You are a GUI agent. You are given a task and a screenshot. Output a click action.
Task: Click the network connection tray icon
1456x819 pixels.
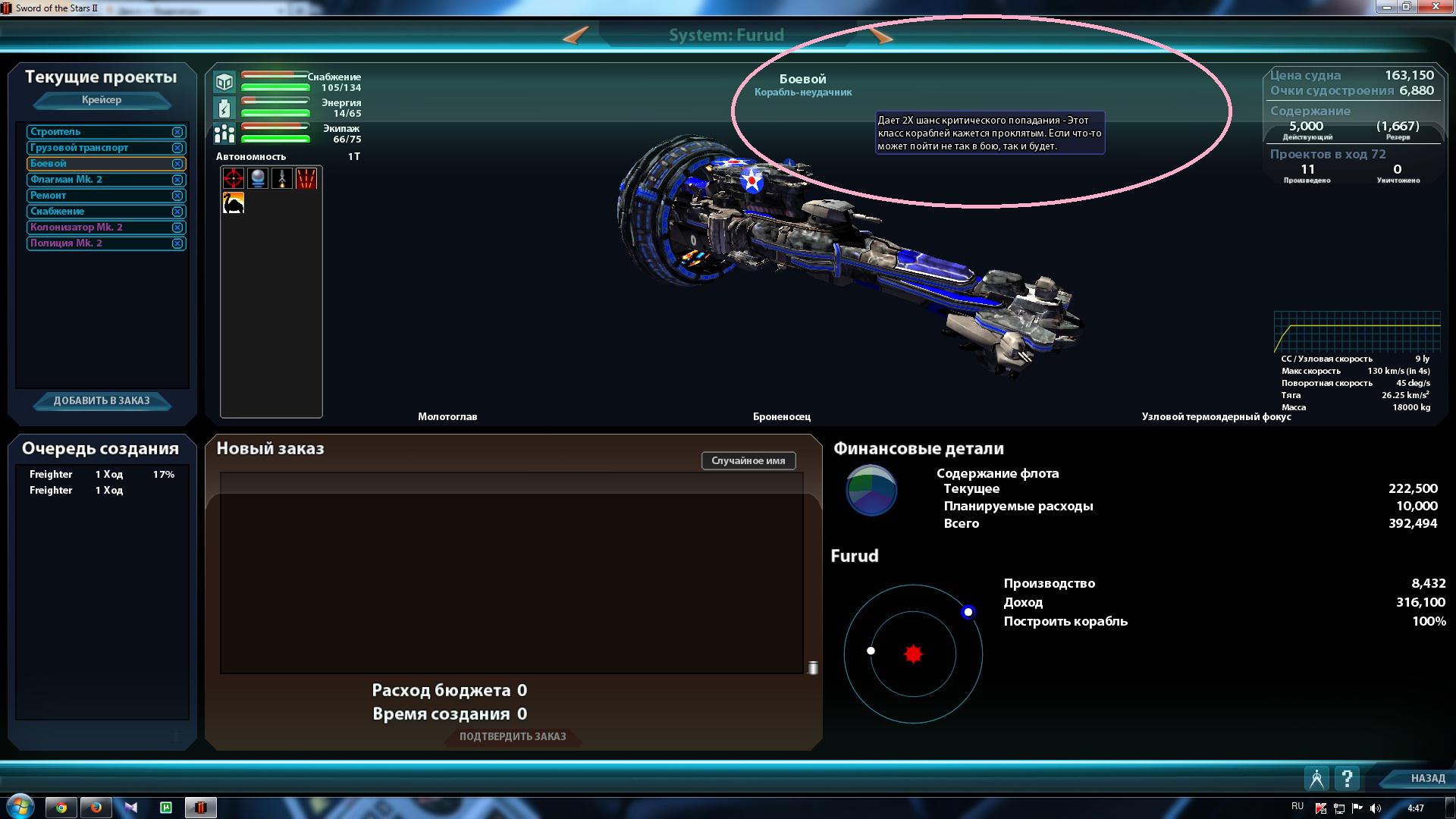[1339, 808]
